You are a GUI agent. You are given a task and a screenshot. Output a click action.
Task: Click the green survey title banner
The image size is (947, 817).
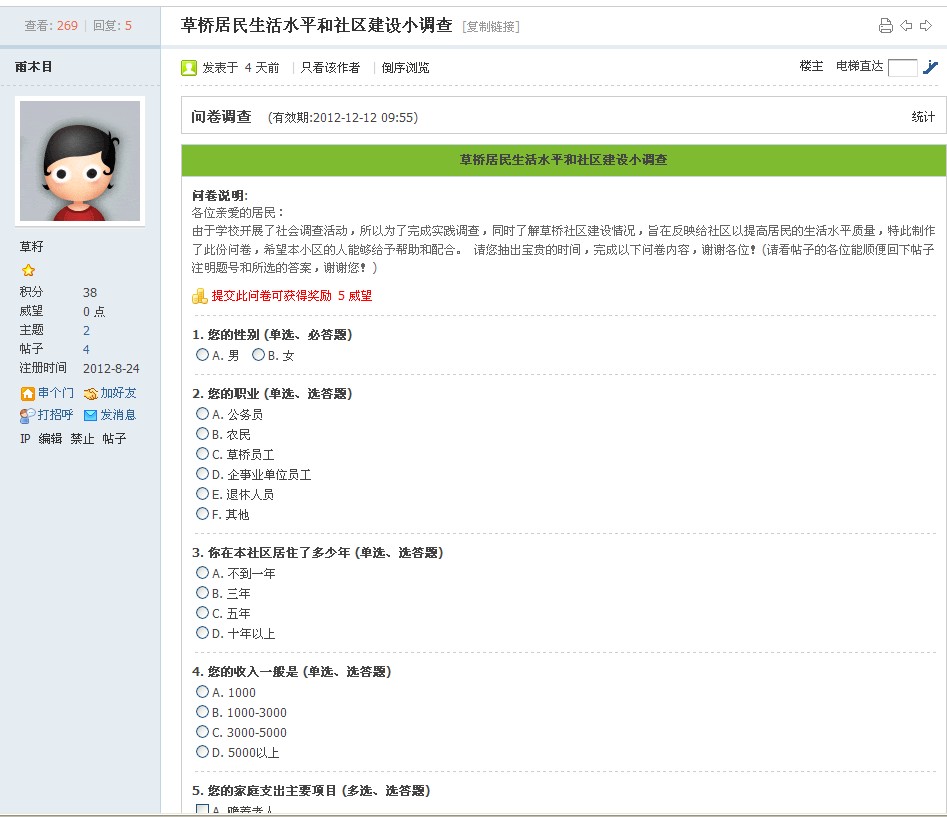point(563,160)
